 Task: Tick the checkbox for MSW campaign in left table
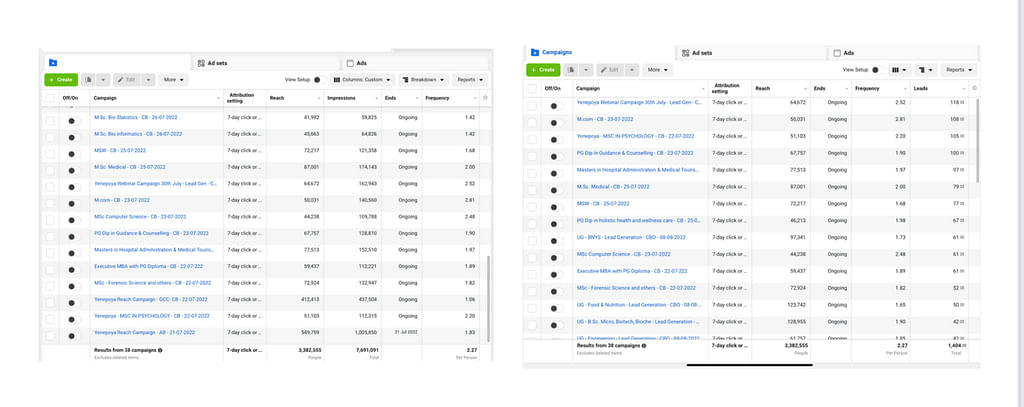(x=51, y=150)
